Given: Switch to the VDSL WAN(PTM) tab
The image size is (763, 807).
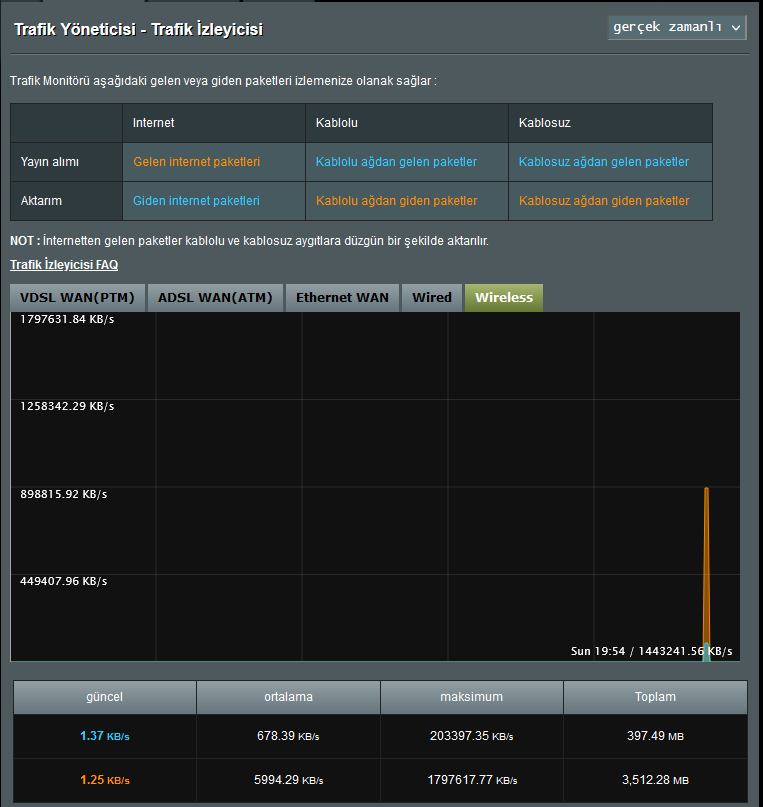Looking at the screenshot, I should pyautogui.click(x=77, y=297).
